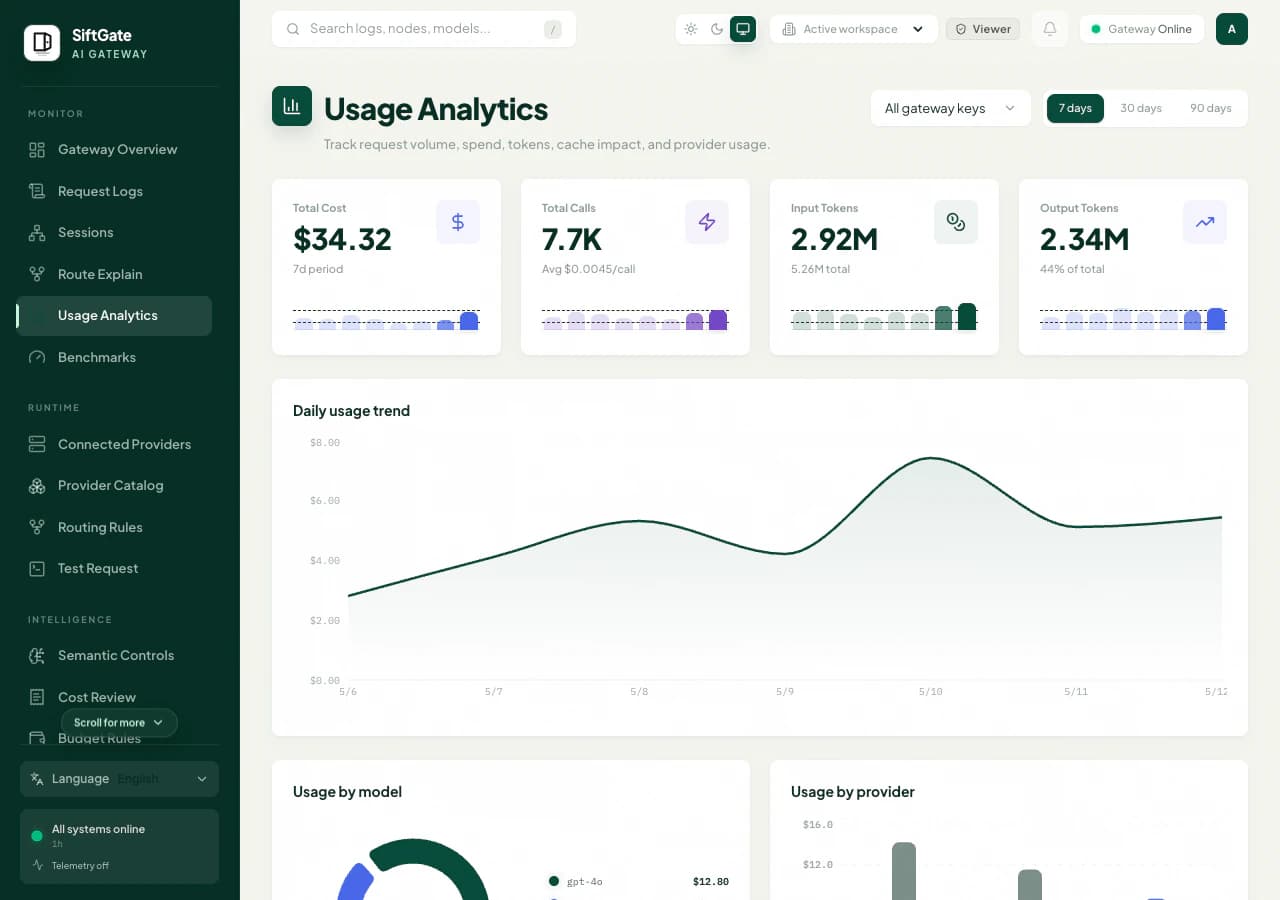The height and width of the screenshot is (900, 1280).
Task: Switch to light theme sun toggle
Action: 691,29
